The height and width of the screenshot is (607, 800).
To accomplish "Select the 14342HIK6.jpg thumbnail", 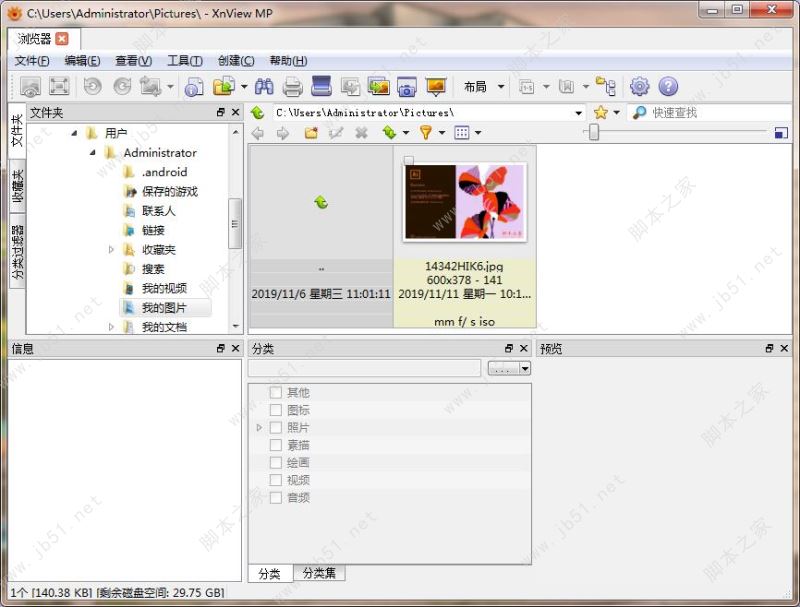I will point(464,203).
